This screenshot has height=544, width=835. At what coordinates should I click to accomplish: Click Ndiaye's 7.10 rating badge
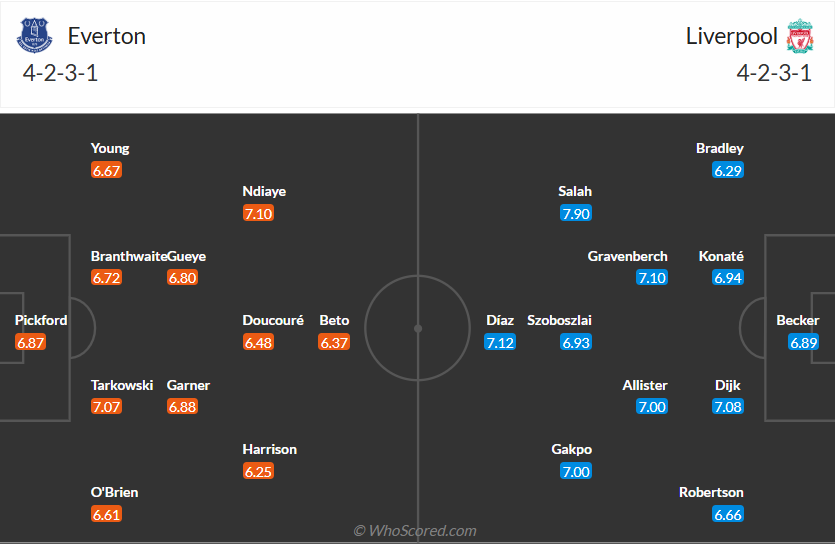pyautogui.click(x=258, y=213)
